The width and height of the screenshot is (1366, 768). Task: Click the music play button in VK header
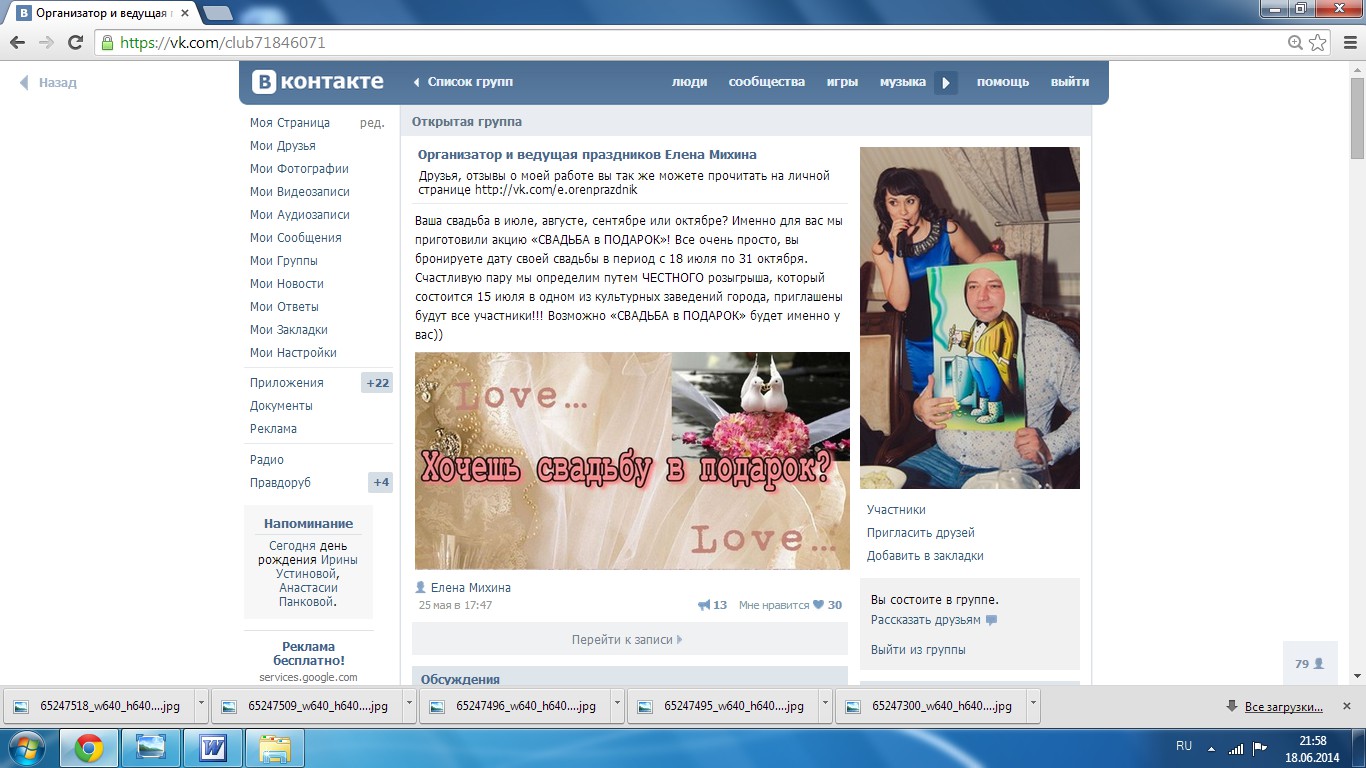click(x=946, y=82)
